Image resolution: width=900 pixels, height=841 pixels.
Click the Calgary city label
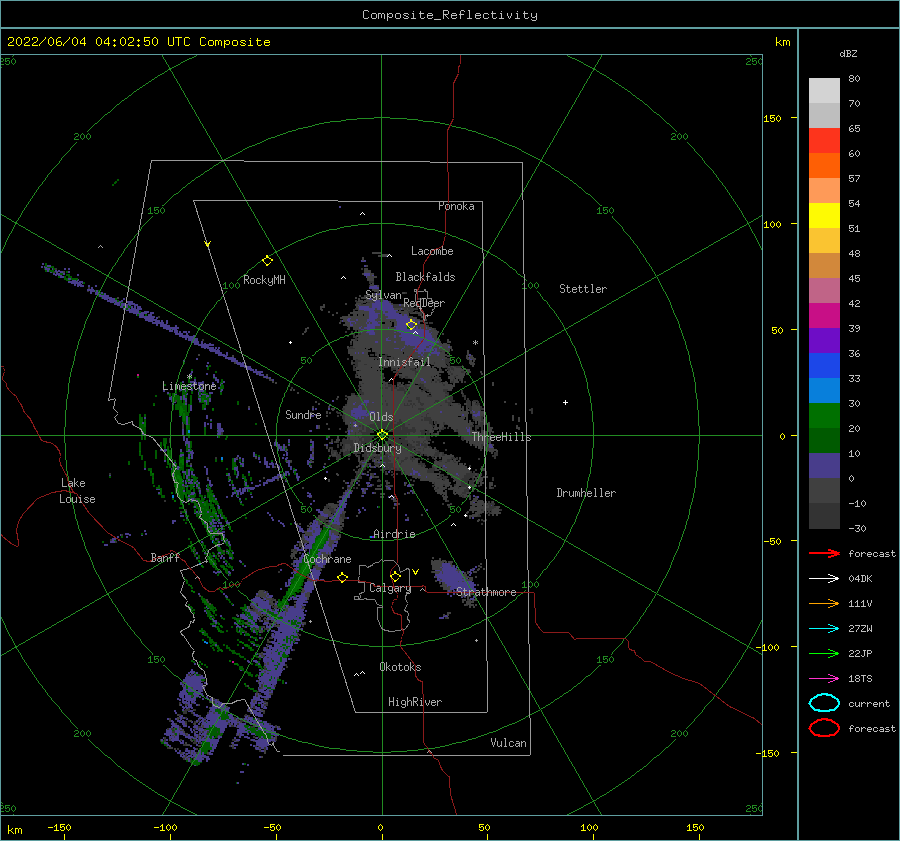[x=390, y=588]
